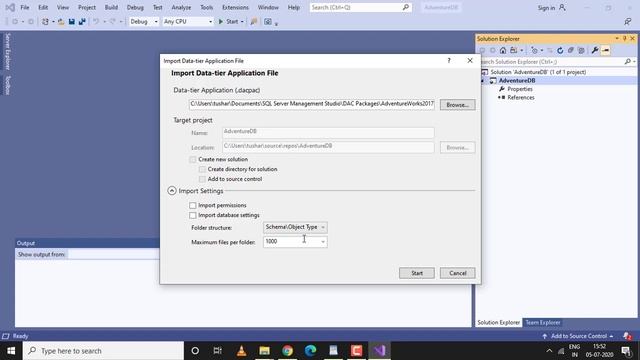Viewport: 640px width, 360px height.
Task: Switch to the Solution Explorer tab
Action: [x=499, y=322]
